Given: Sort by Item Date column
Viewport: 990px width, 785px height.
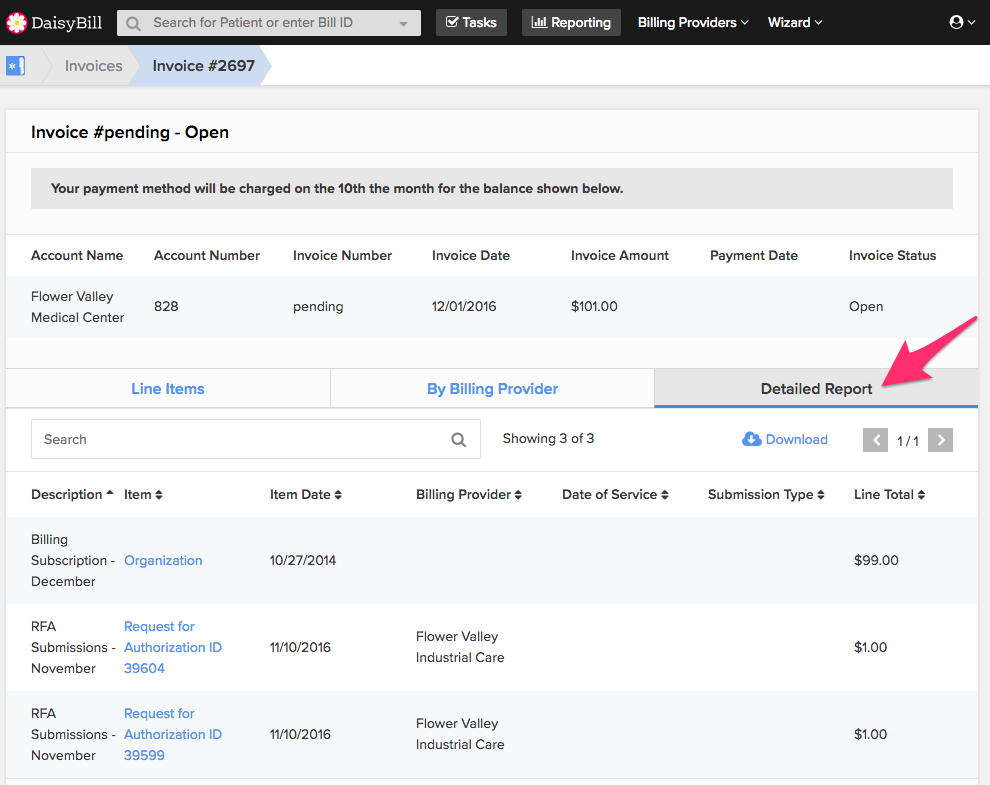Looking at the screenshot, I should coord(306,494).
